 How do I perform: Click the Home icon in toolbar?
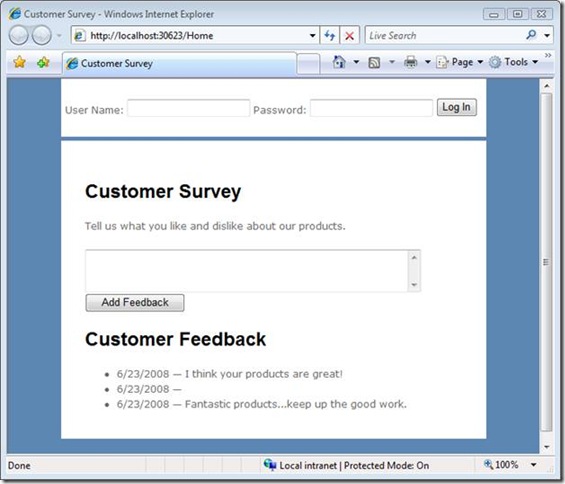point(339,62)
